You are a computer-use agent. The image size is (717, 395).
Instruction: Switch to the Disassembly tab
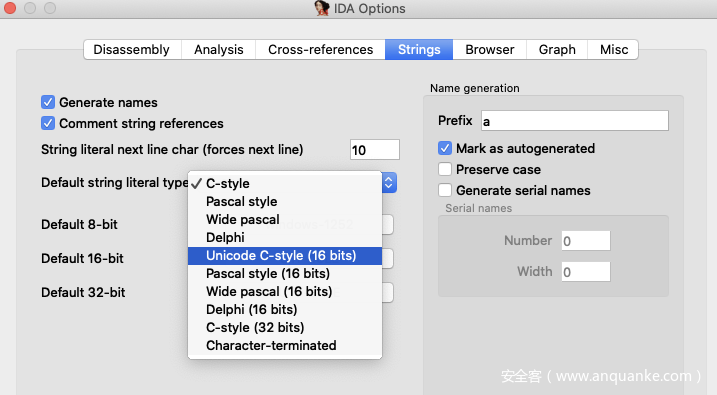pyautogui.click(x=132, y=49)
